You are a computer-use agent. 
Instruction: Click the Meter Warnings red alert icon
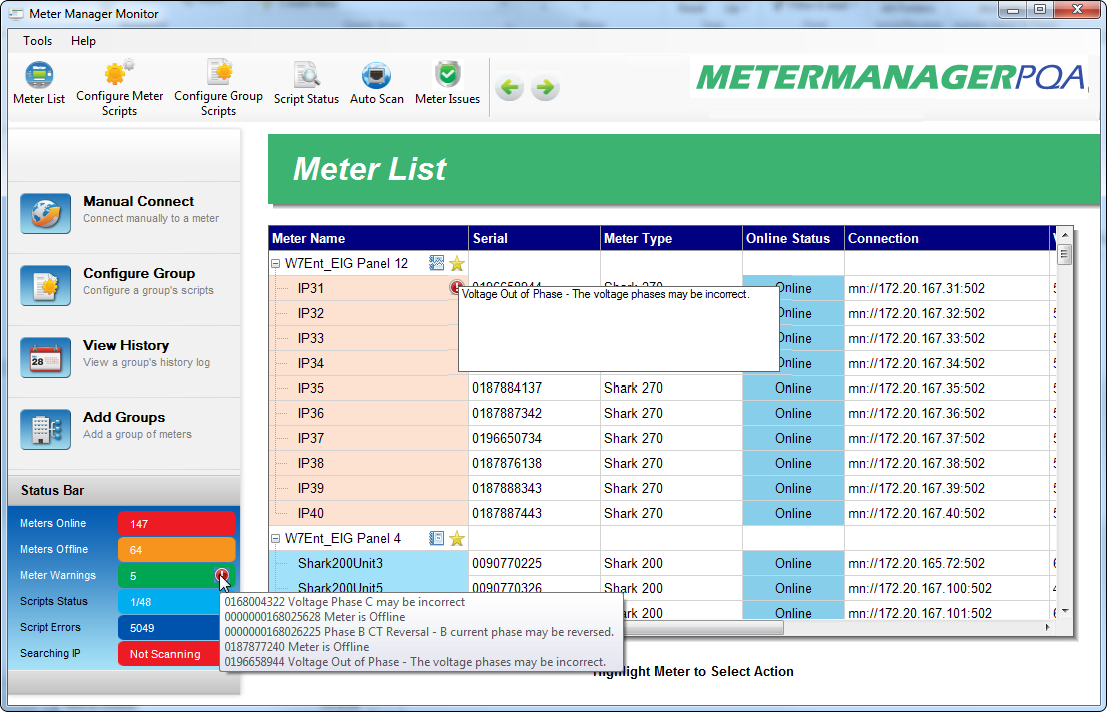(x=222, y=575)
